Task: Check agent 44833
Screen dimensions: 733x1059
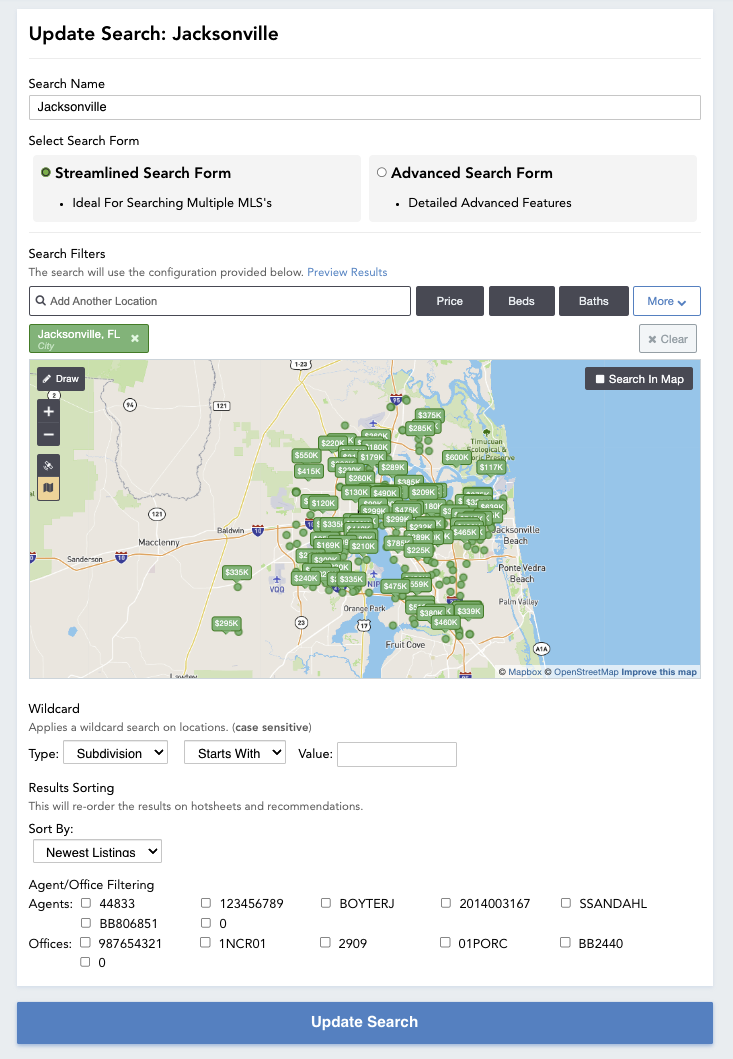Action: pos(86,903)
